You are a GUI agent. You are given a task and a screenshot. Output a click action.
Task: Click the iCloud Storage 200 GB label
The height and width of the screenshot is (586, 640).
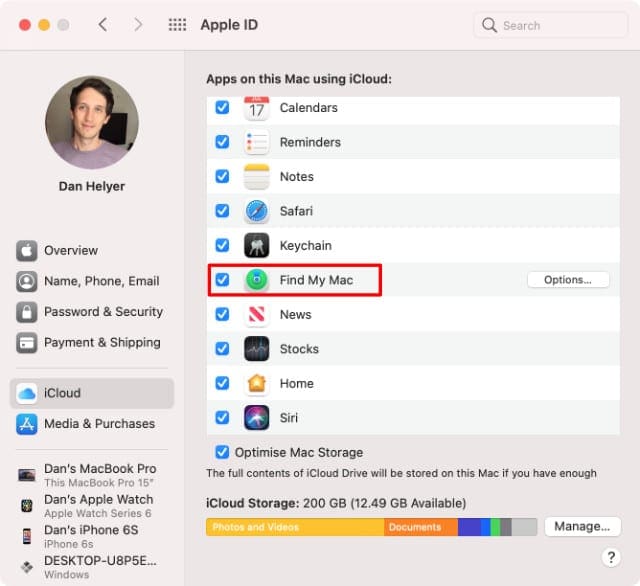tap(336, 503)
